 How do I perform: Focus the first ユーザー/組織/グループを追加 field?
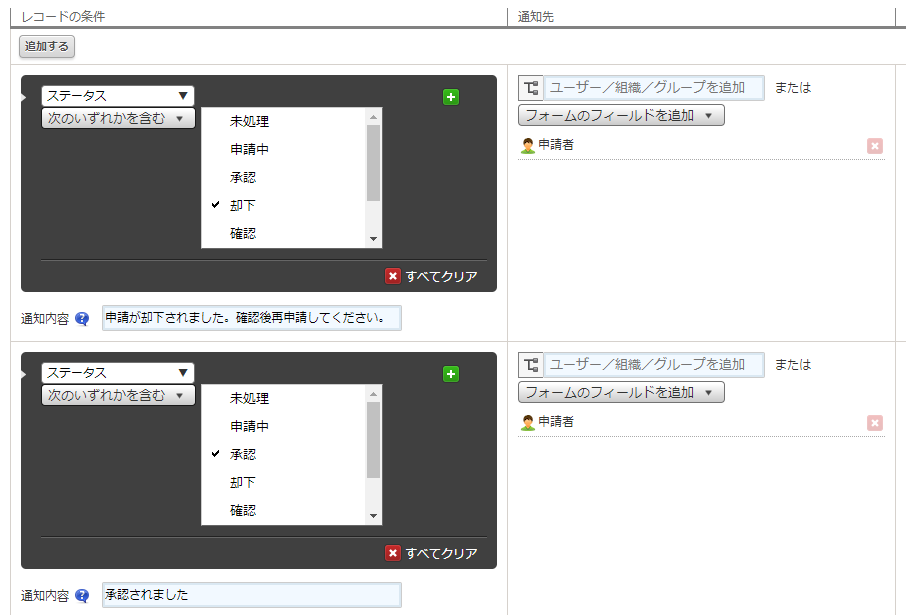coord(654,88)
